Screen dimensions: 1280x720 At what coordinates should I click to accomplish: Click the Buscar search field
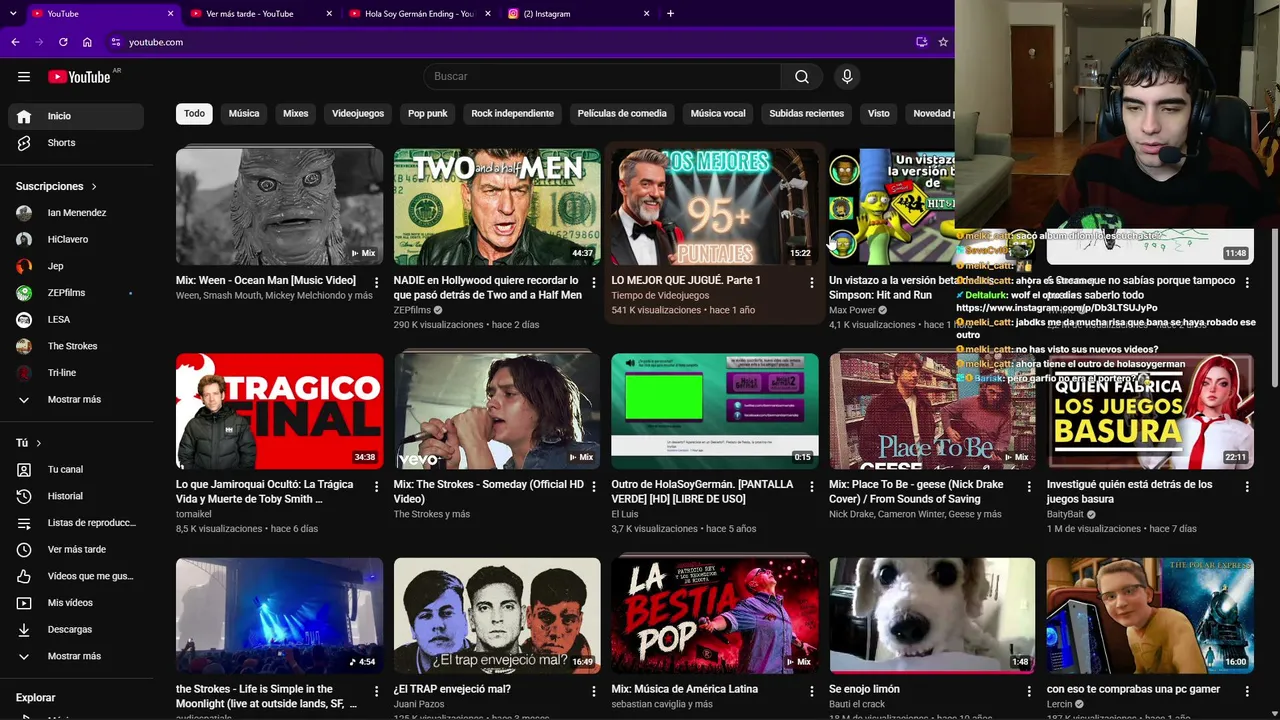(602, 77)
